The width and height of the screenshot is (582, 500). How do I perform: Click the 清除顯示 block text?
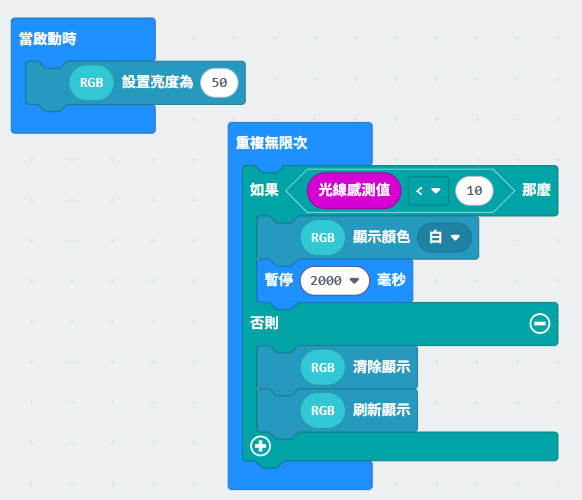point(382,367)
